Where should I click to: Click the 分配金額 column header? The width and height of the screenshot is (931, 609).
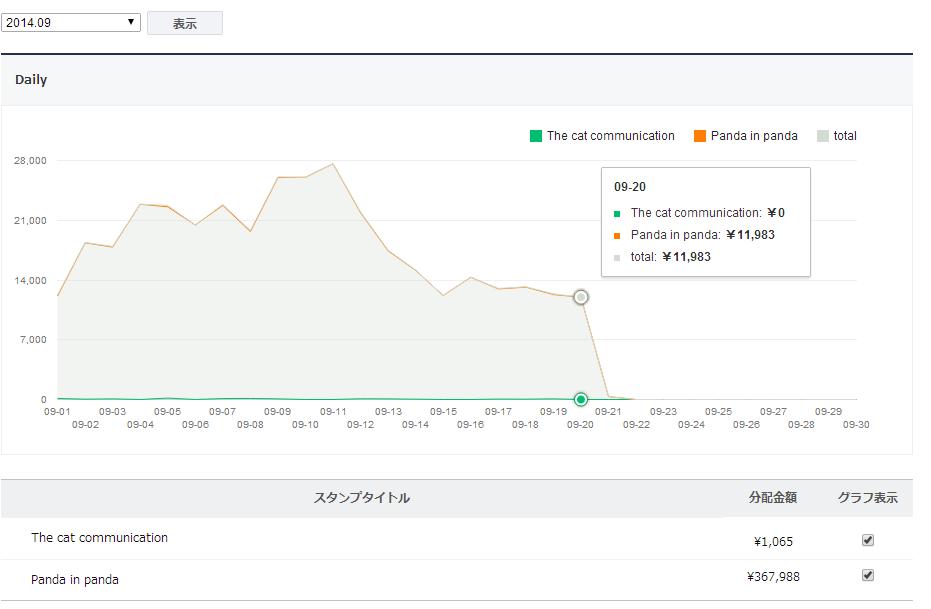pos(772,498)
